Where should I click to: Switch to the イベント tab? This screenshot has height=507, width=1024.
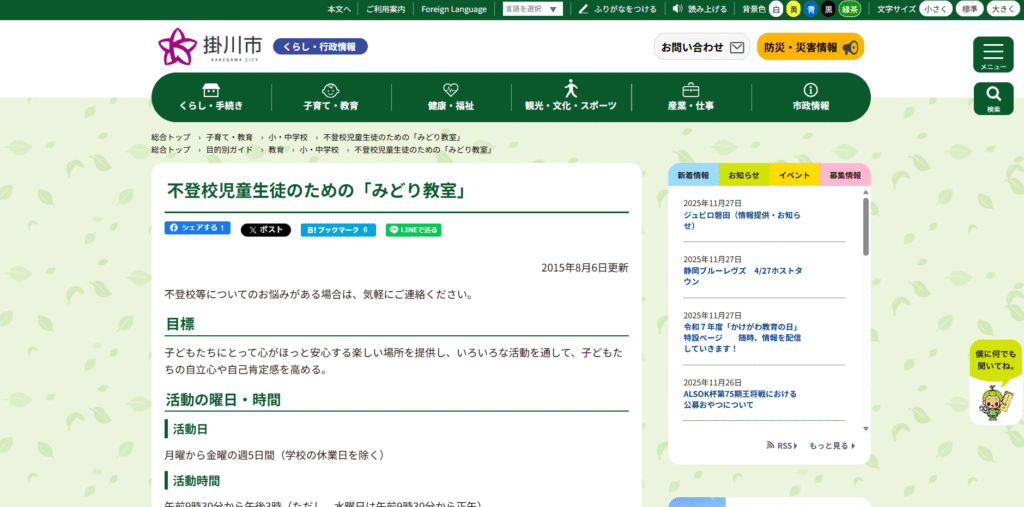[794, 175]
